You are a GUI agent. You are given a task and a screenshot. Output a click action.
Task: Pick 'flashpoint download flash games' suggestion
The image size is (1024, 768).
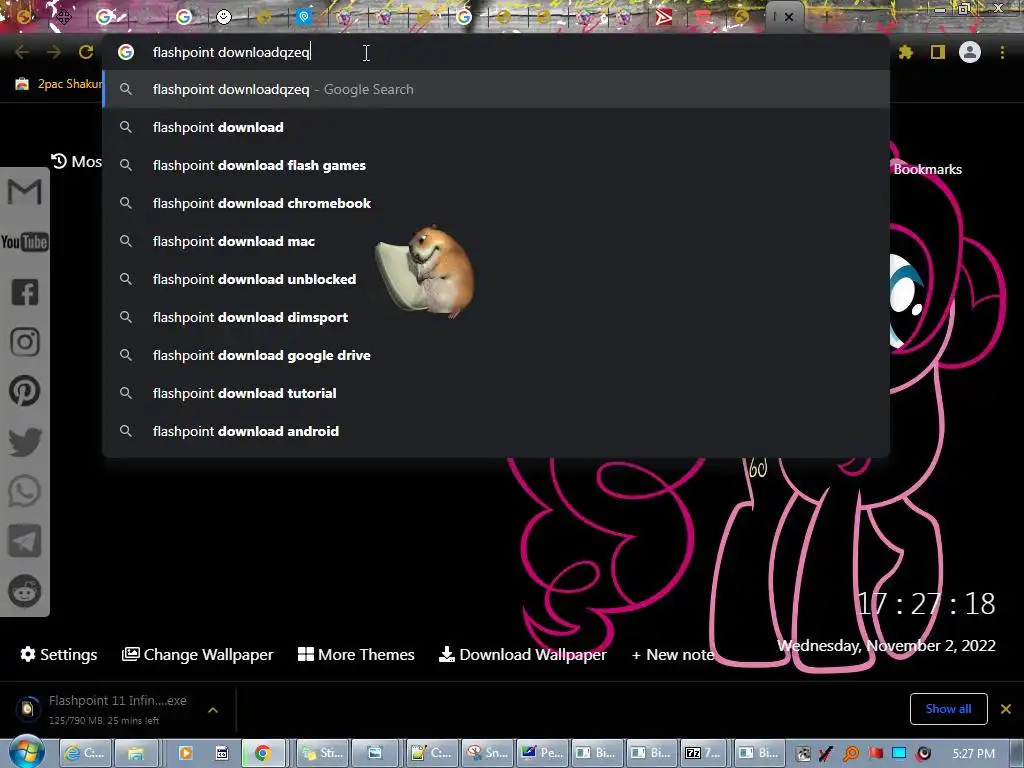pos(496,165)
